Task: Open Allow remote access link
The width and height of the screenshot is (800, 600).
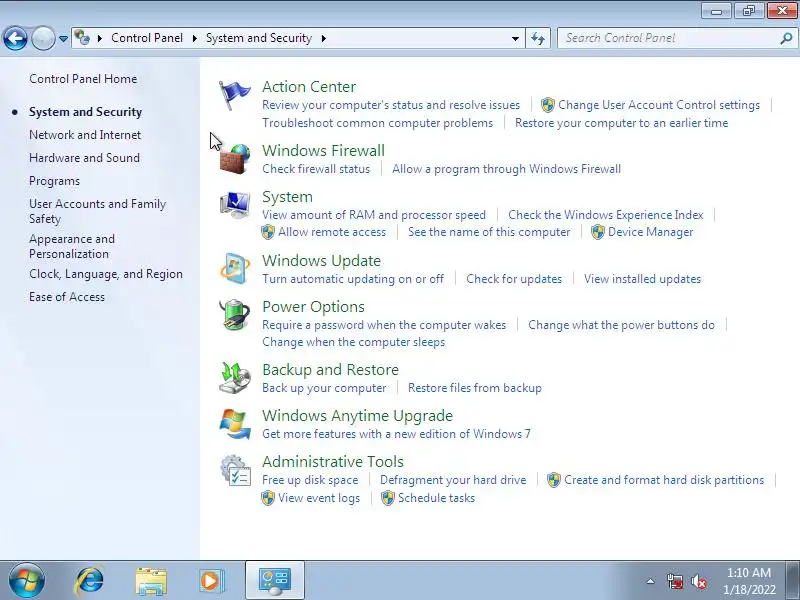Action: click(x=332, y=232)
